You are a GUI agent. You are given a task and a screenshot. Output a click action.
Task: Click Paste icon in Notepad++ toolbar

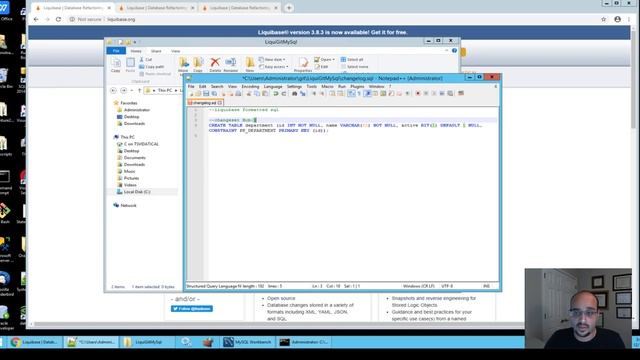(265, 93)
